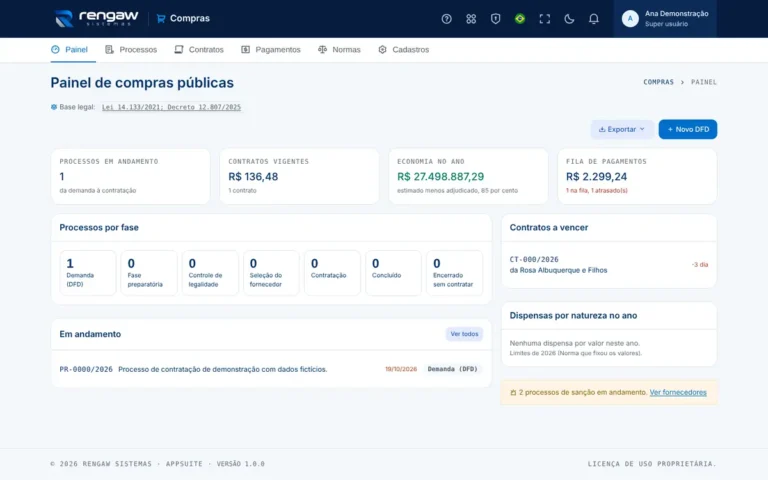The width and height of the screenshot is (768, 480).
Task: Select the Controle de legalidade tile
Action: (x=210, y=273)
